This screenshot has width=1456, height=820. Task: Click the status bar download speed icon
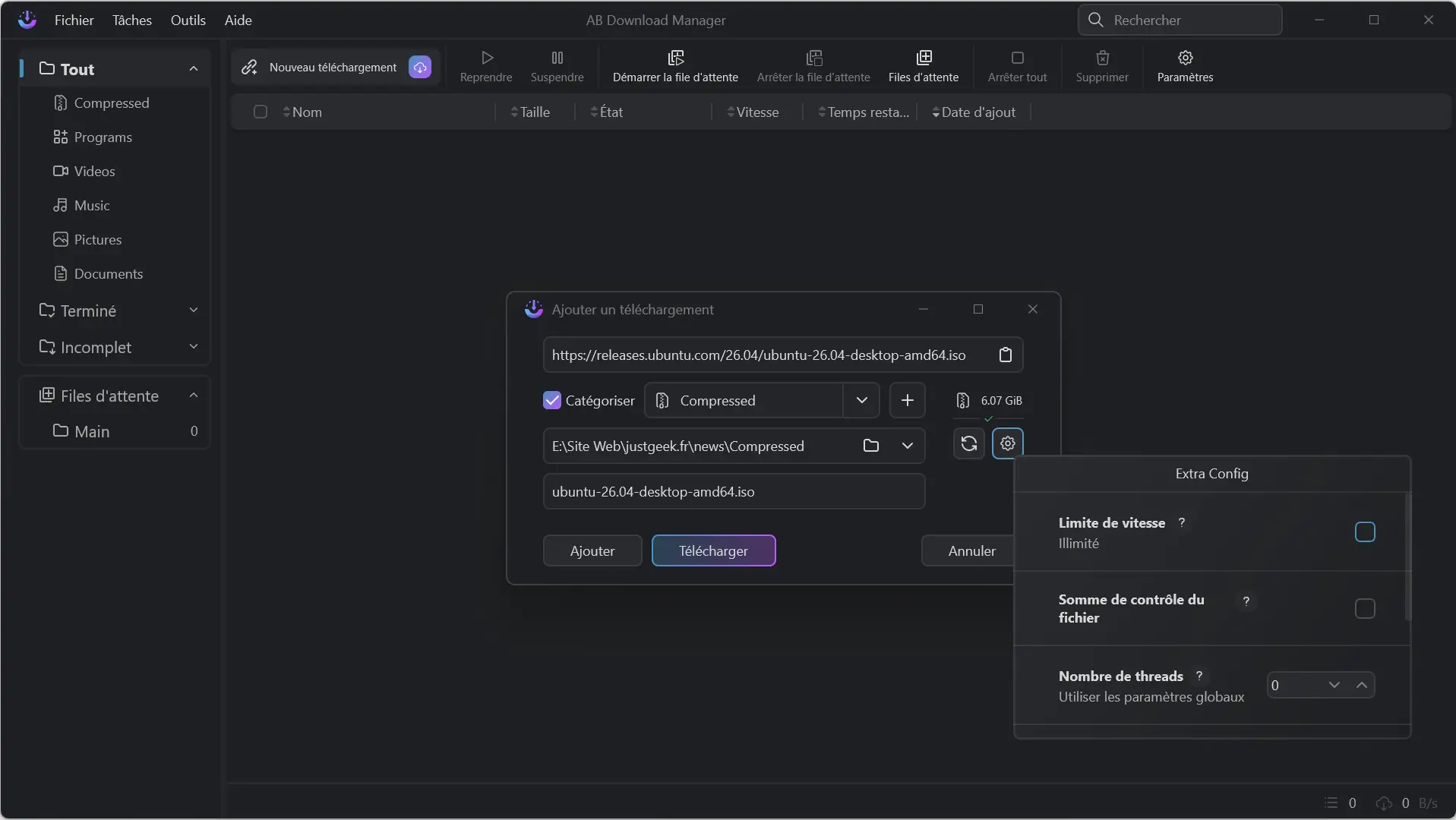pos(1384,803)
